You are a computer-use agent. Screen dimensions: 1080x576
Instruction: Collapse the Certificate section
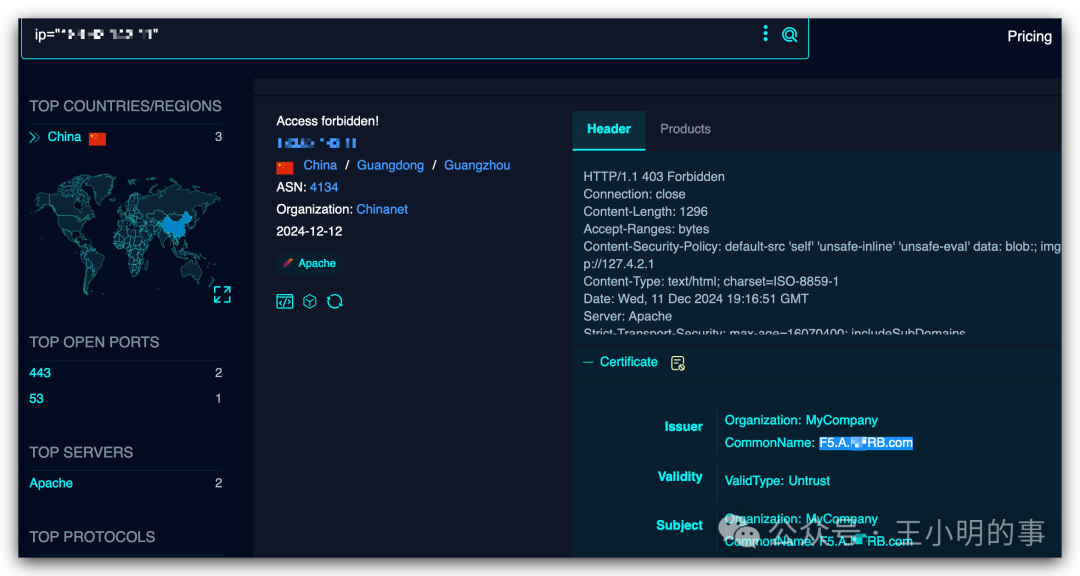point(588,362)
